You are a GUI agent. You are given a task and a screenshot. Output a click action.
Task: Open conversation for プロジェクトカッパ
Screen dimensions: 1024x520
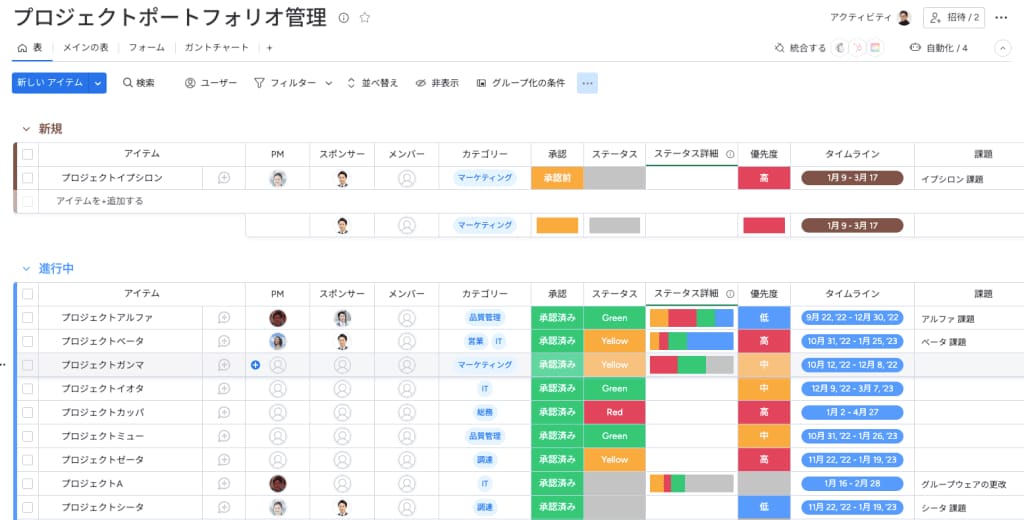pos(224,412)
